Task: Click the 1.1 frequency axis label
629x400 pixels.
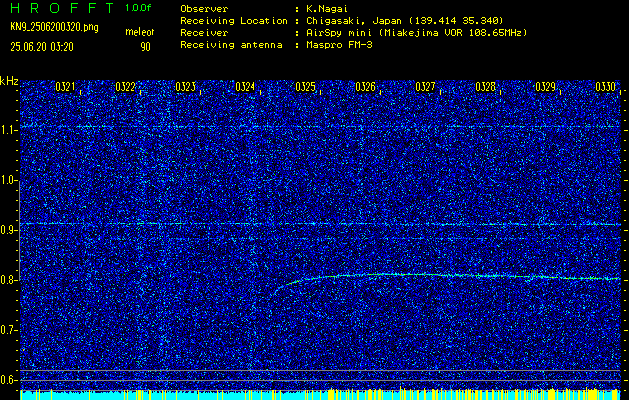Action: [x=8, y=130]
